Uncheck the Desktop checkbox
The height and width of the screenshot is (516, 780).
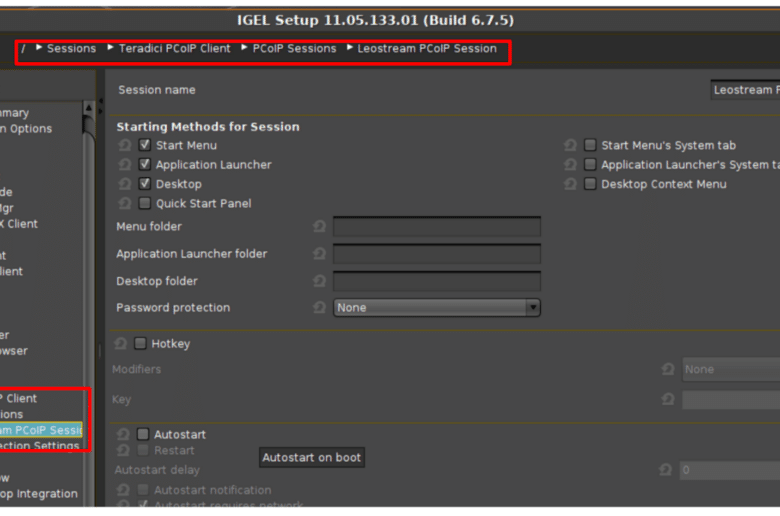(x=145, y=184)
